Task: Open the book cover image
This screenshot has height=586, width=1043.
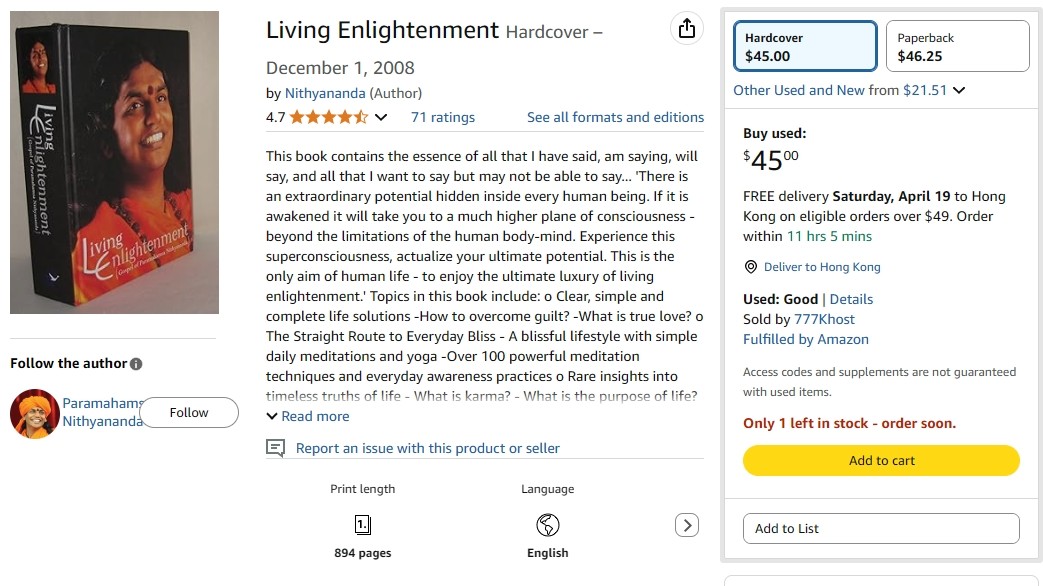Action: (x=115, y=162)
